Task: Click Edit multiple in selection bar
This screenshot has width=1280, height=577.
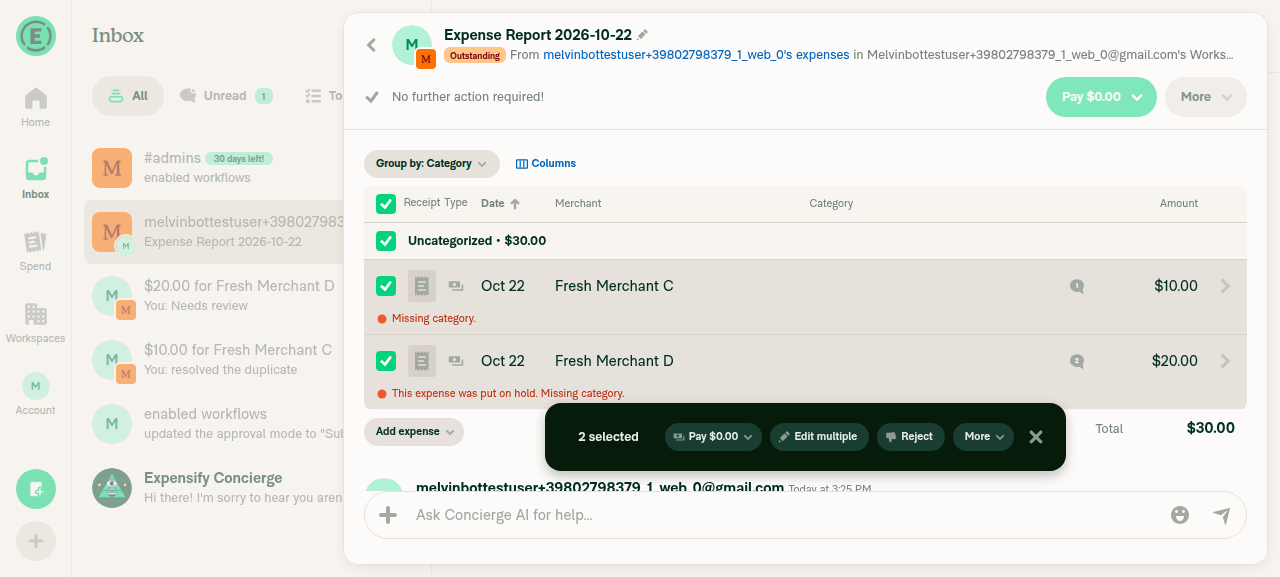Action: coord(819,437)
